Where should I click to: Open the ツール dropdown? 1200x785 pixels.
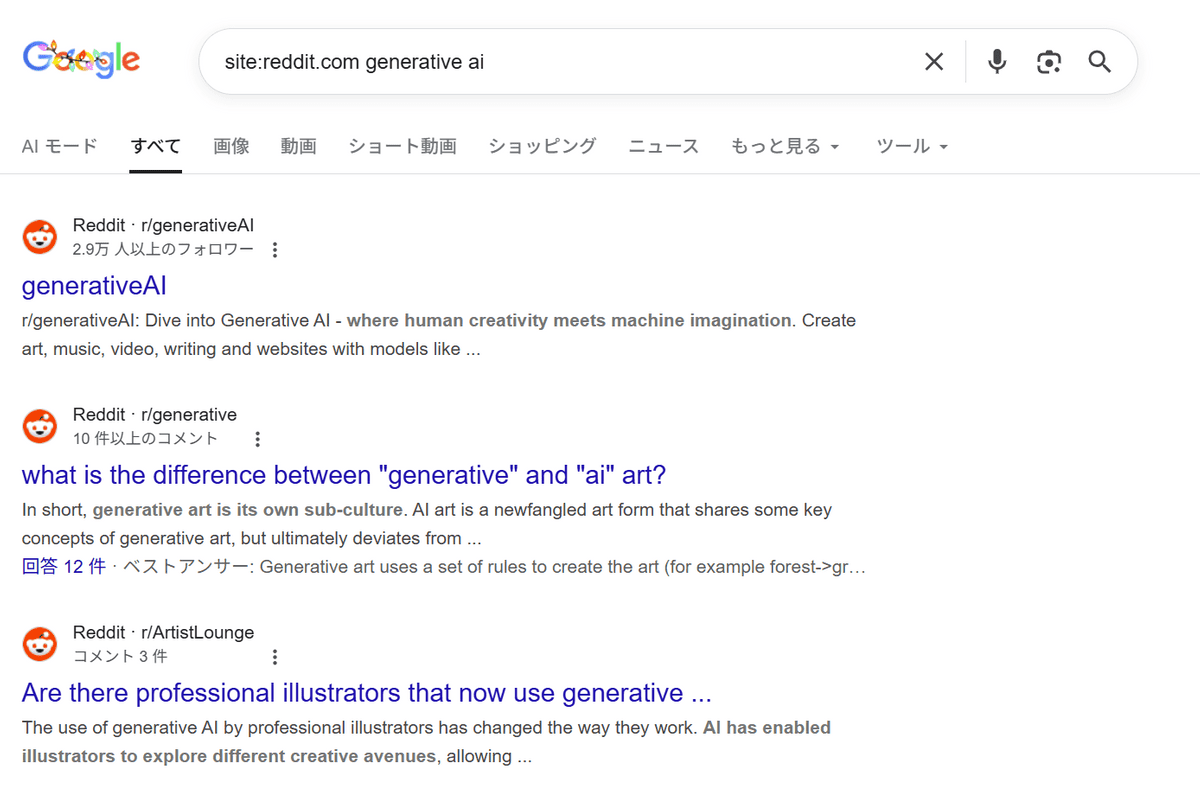(911, 146)
